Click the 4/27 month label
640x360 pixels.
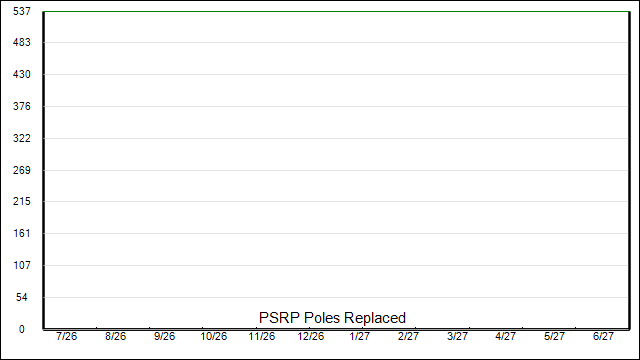pos(505,336)
